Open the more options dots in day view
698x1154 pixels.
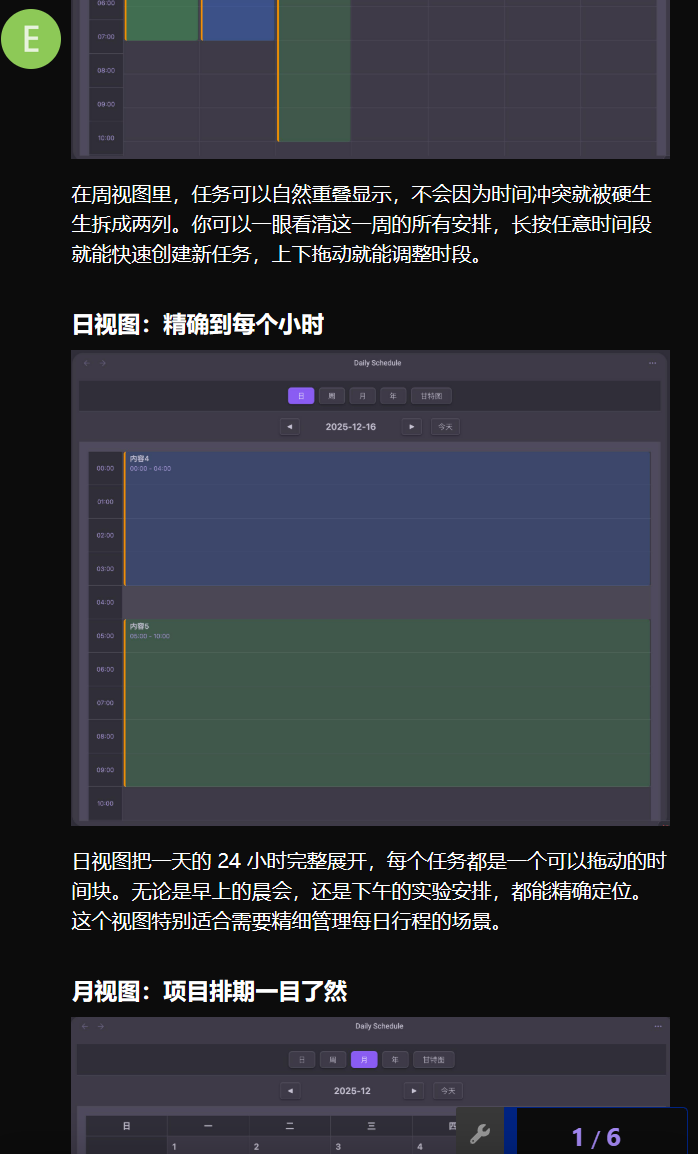tap(653, 363)
